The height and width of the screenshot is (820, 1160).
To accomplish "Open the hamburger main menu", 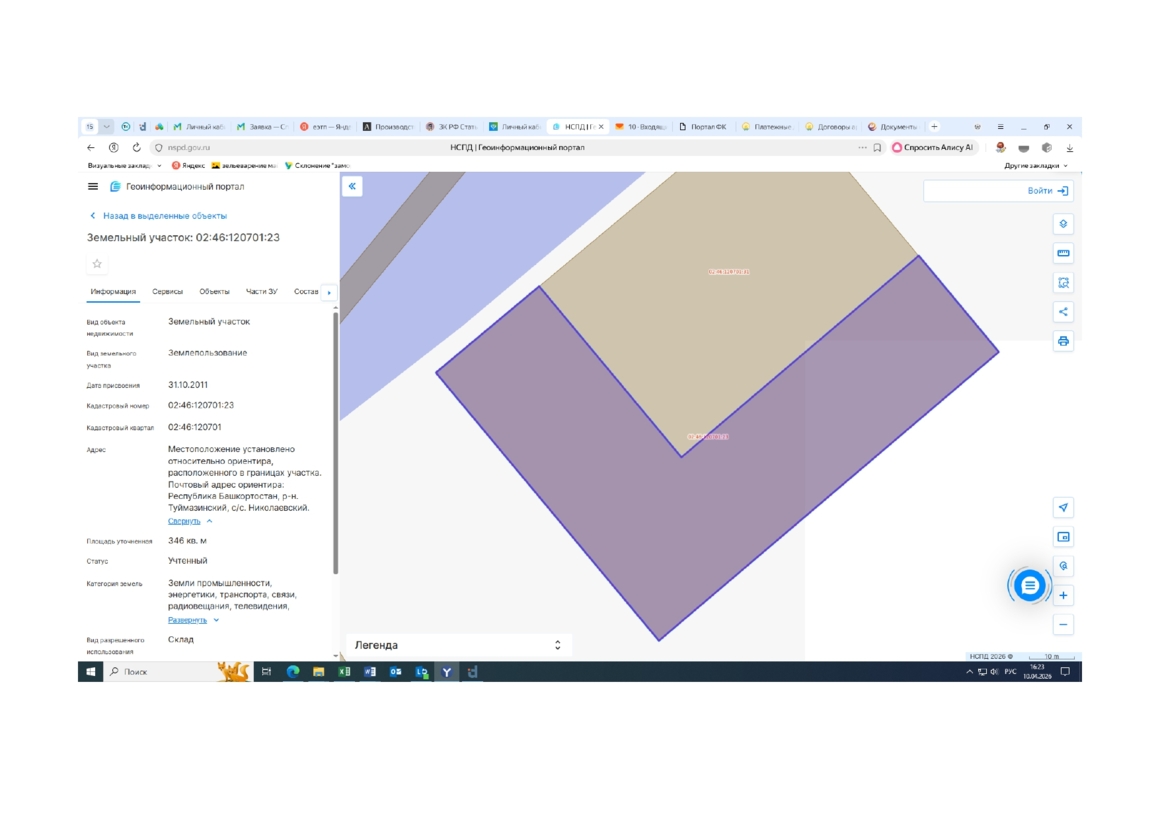I will (x=93, y=187).
